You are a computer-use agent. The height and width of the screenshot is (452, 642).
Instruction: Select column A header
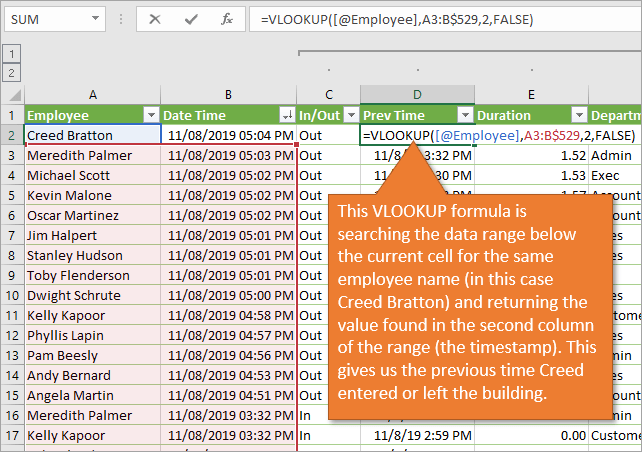point(92,94)
